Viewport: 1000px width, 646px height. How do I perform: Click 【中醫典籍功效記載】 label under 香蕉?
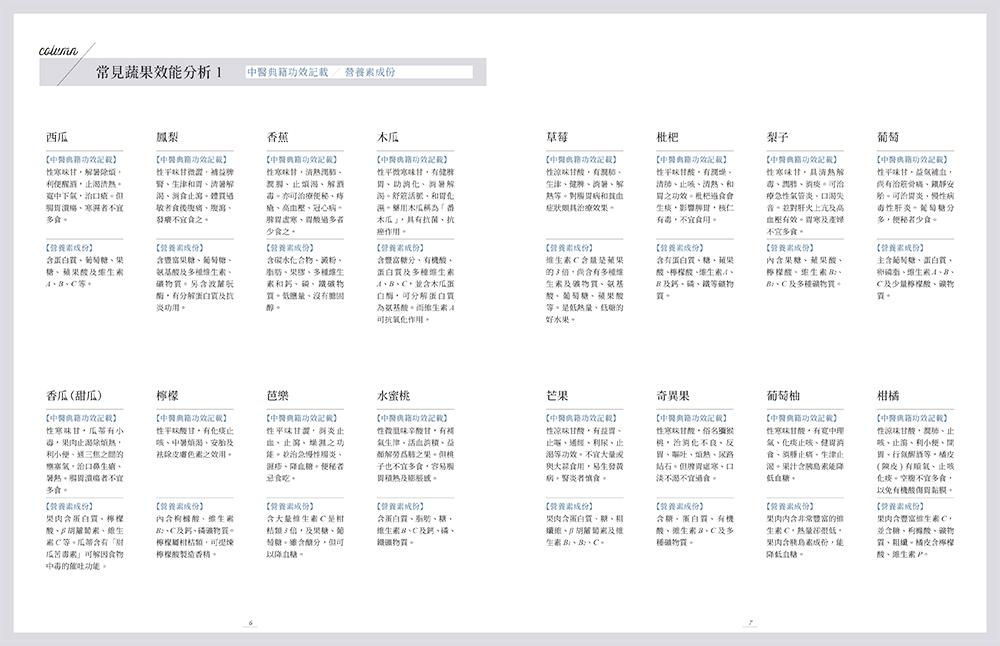coord(302,159)
